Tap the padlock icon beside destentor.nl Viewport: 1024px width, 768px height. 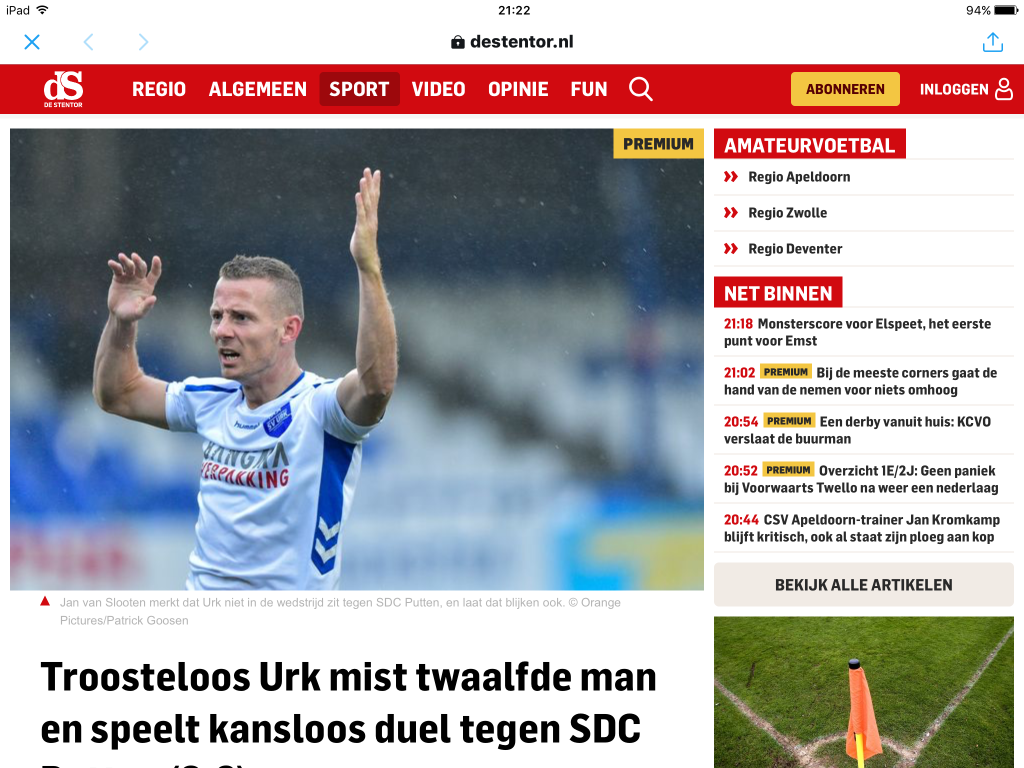tap(458, 42)
